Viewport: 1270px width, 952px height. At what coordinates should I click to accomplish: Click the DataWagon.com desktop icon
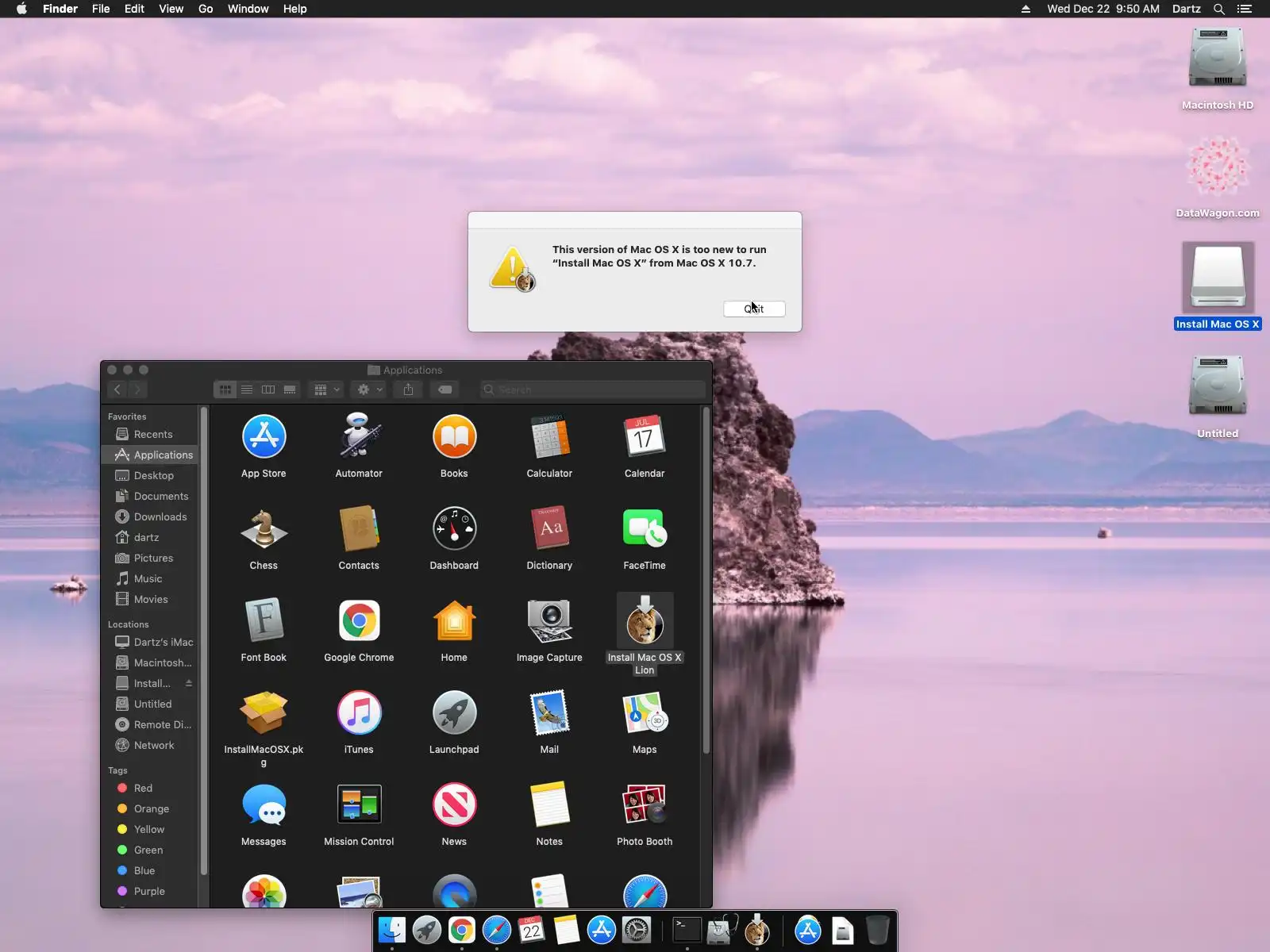(1218, 167)
